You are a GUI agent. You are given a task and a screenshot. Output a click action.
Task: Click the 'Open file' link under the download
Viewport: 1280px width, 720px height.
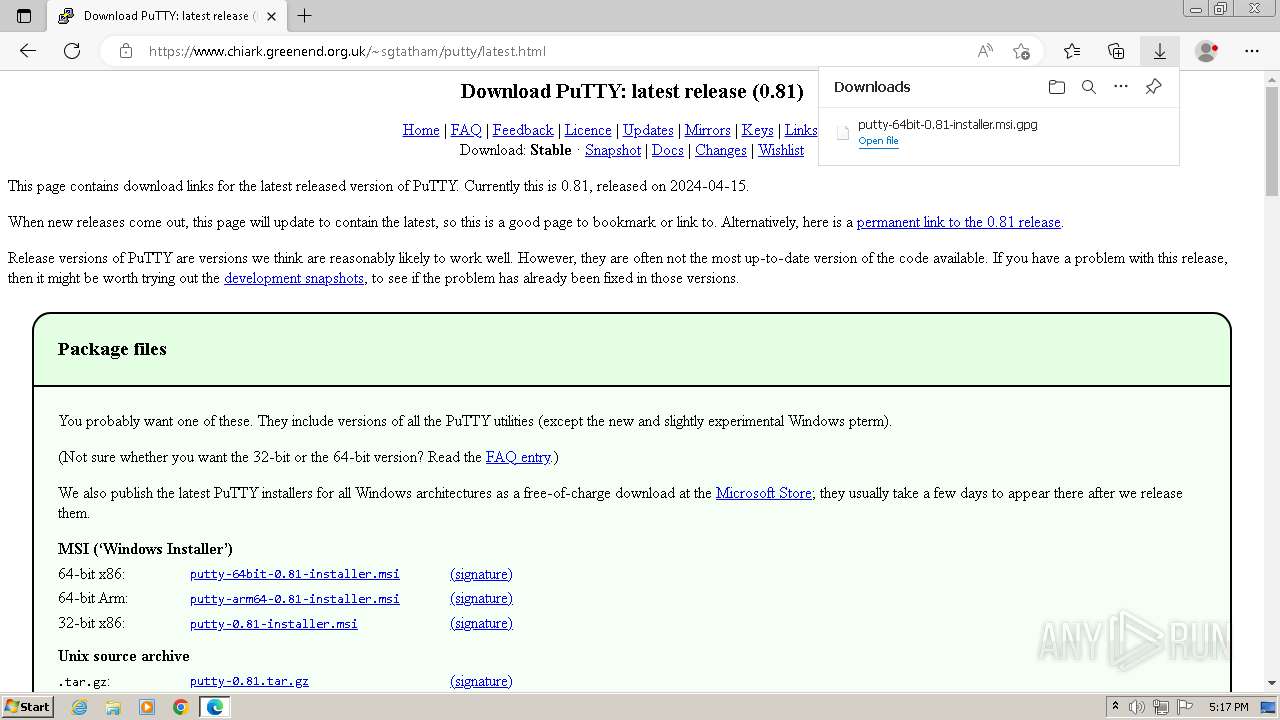point(878,141)
